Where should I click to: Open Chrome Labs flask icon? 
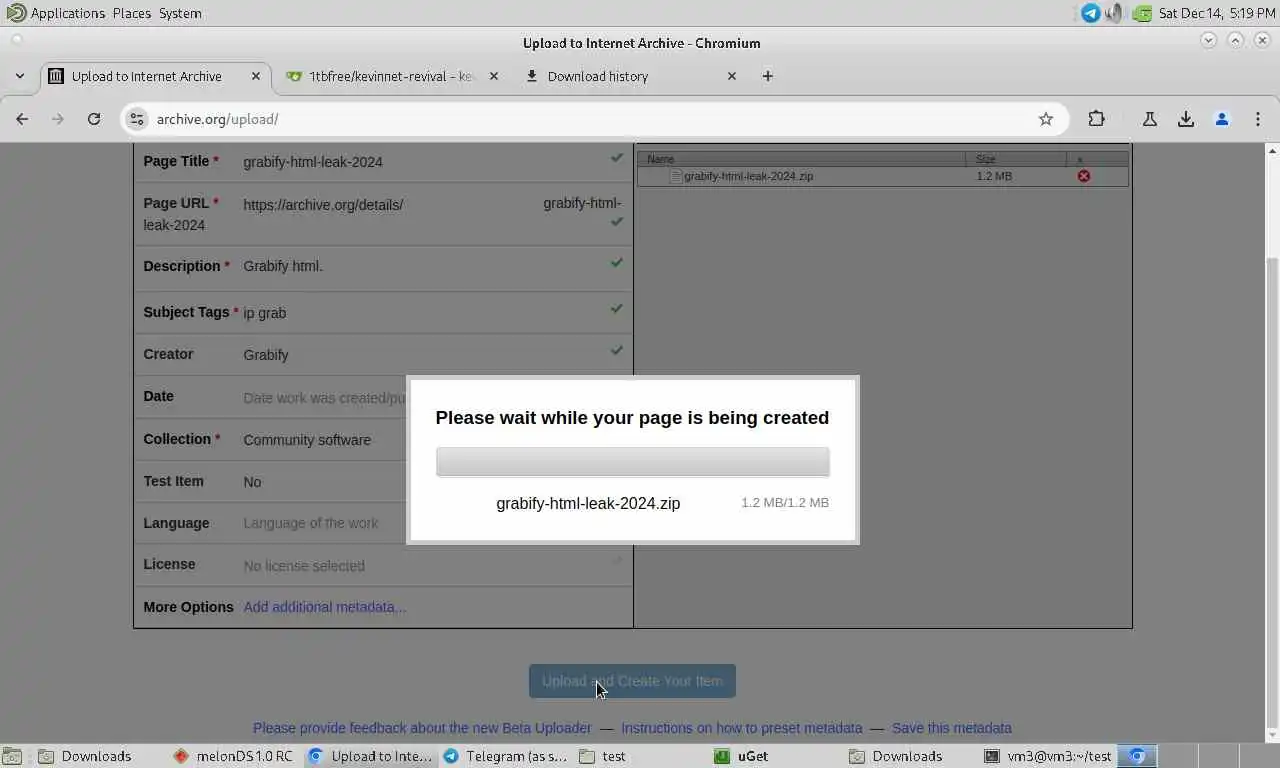[1150, 119]
